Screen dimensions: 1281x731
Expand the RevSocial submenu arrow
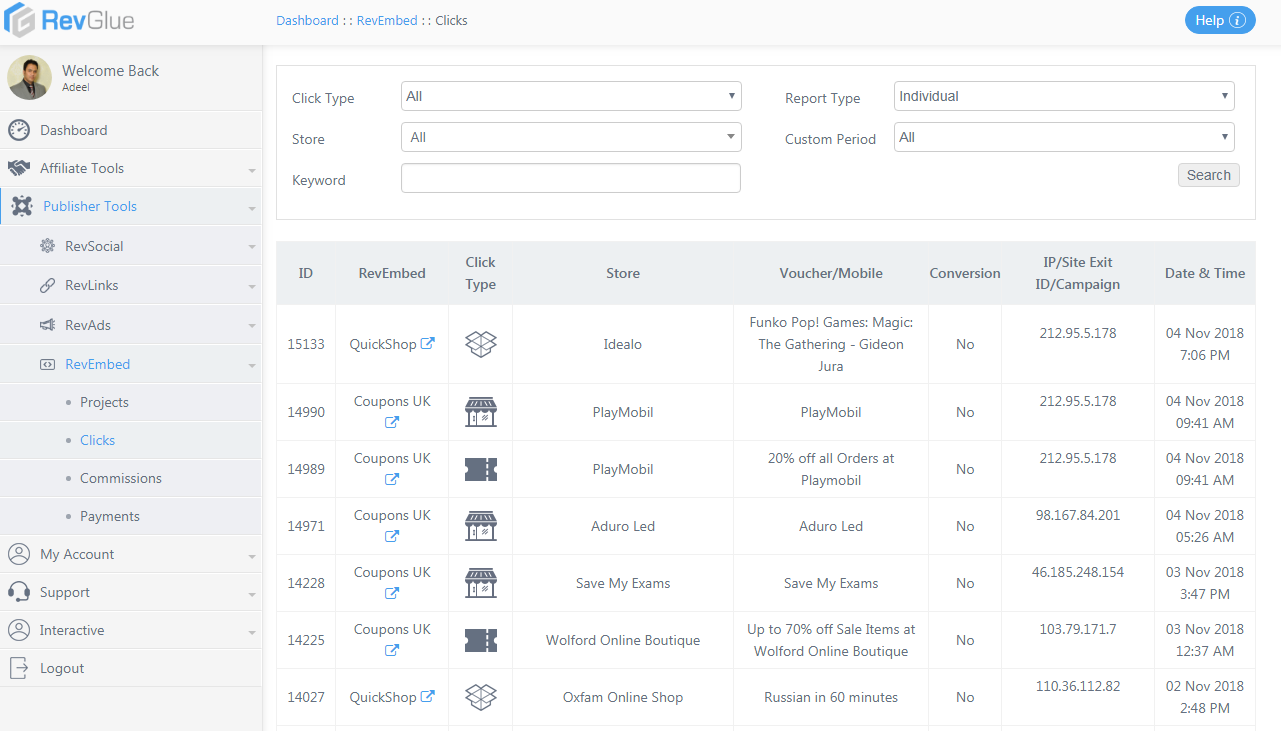pyautogui.click(x=252, y=248)
